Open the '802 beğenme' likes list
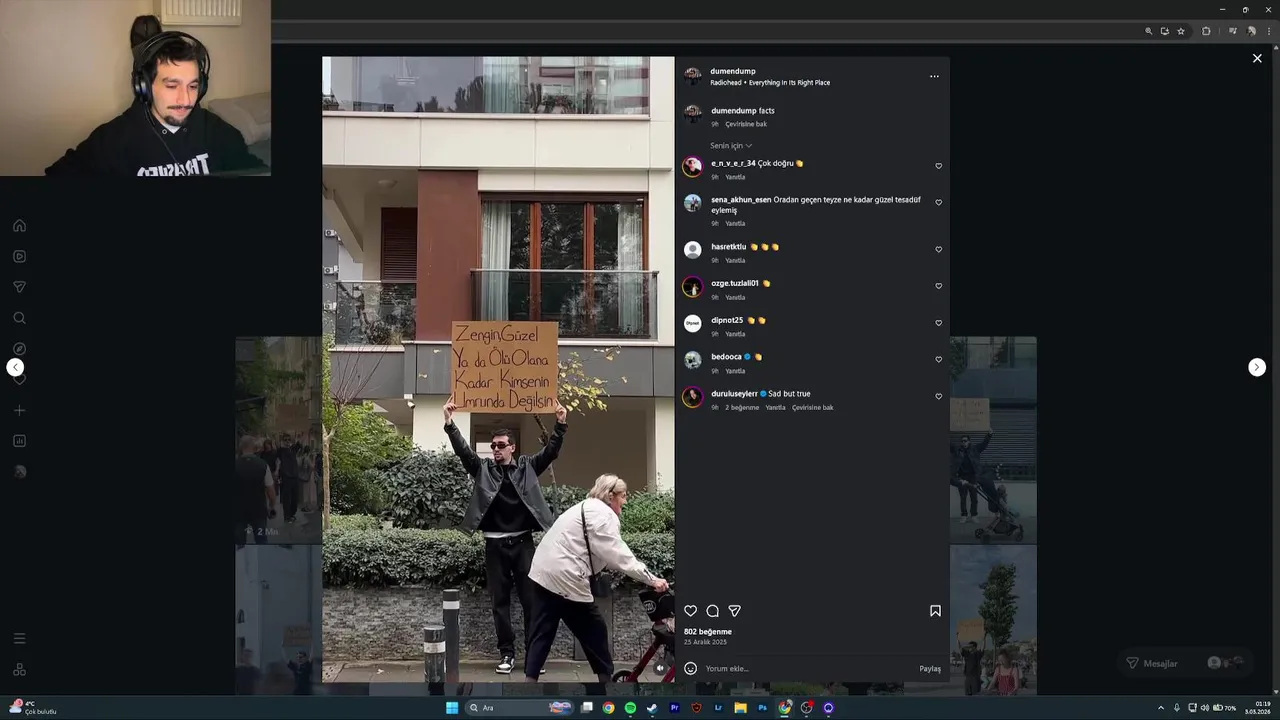 [x=708, y=632]
